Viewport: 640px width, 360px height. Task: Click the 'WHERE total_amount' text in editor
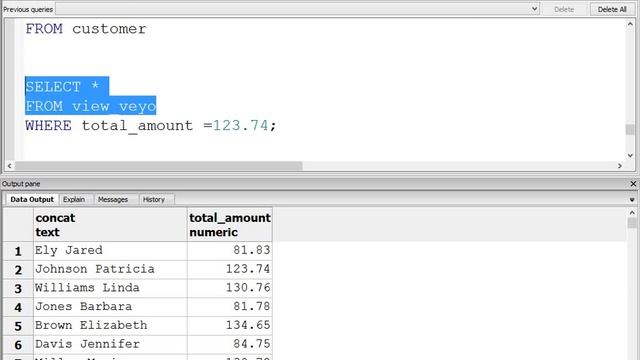click(109, 126)
